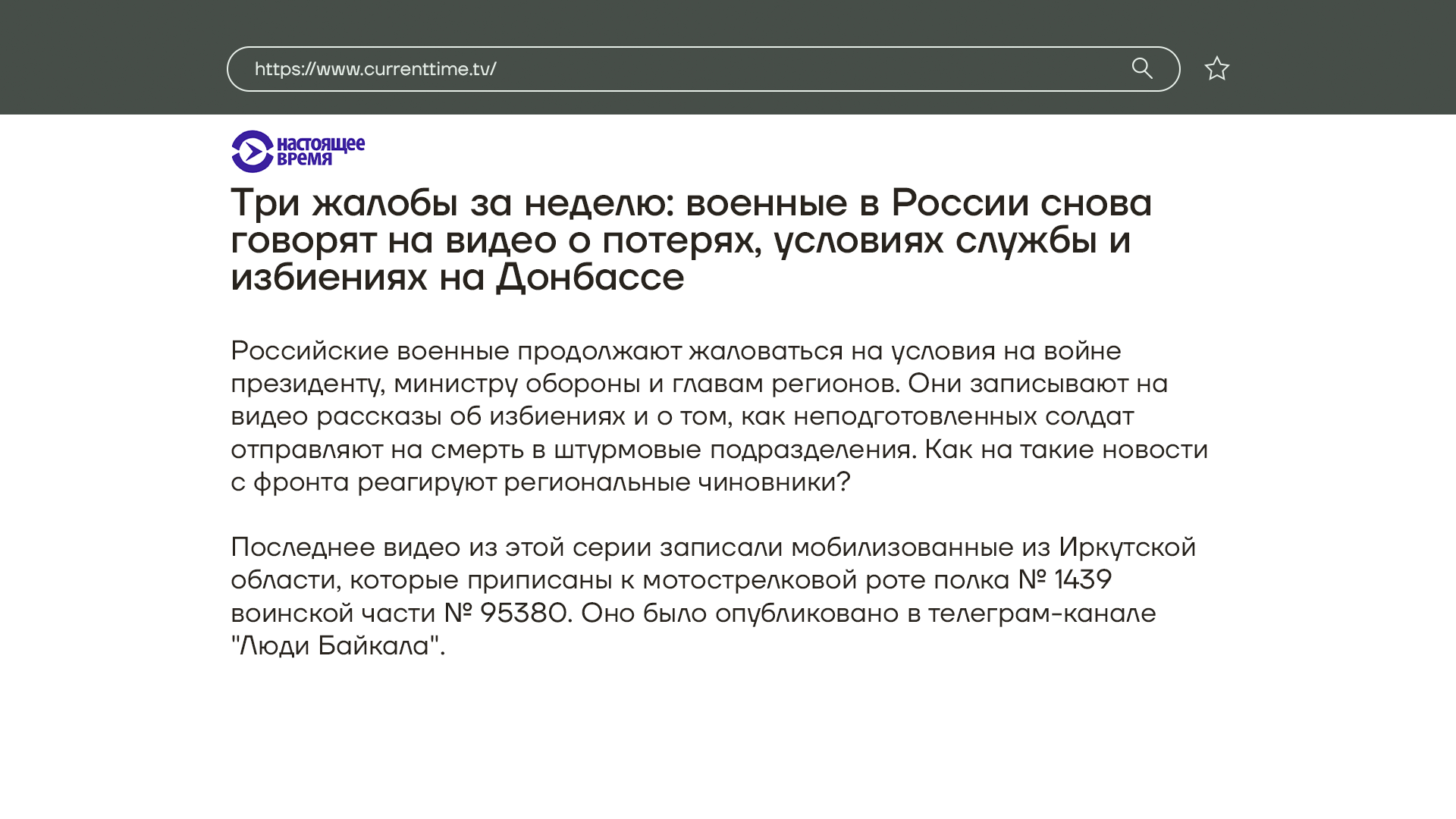Click the word 'Донбассе' in the headline
1456x819 pixels.
(590, 278)
